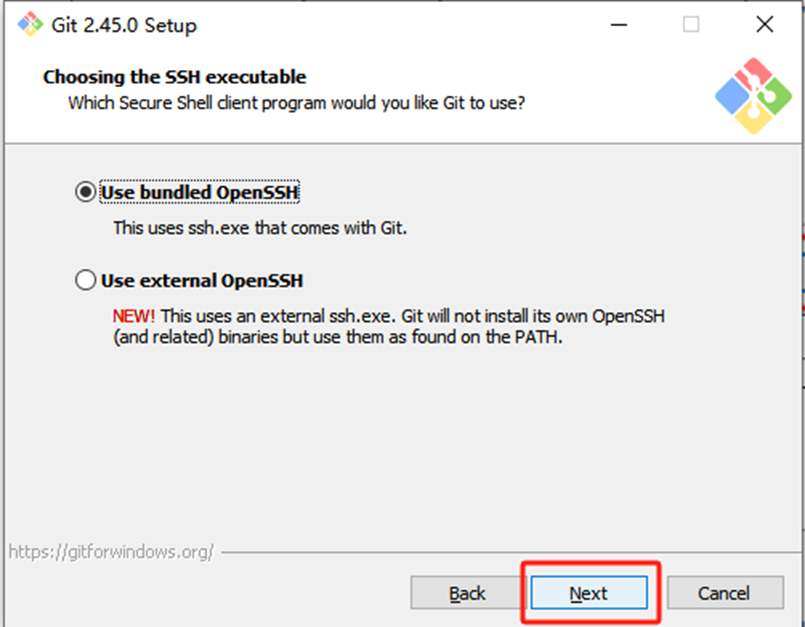This screenshot has width=805, height=627.
Task: Click the 'Use bundled OpenSSH' label text
Action: pyautogui.click(x=200, y=193)
